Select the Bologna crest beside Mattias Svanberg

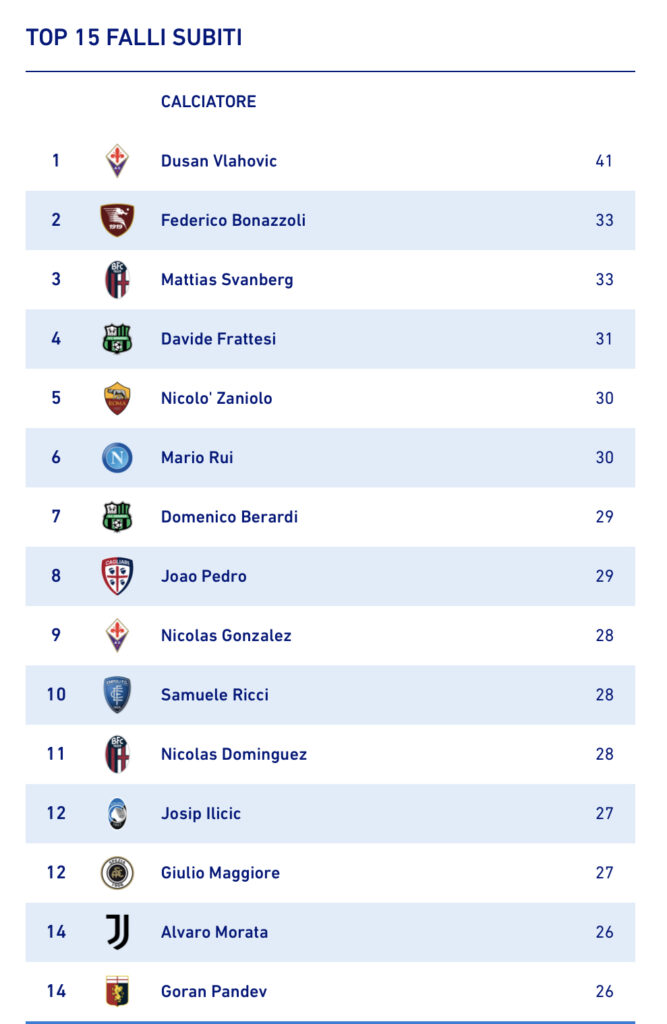click(117, 280)
